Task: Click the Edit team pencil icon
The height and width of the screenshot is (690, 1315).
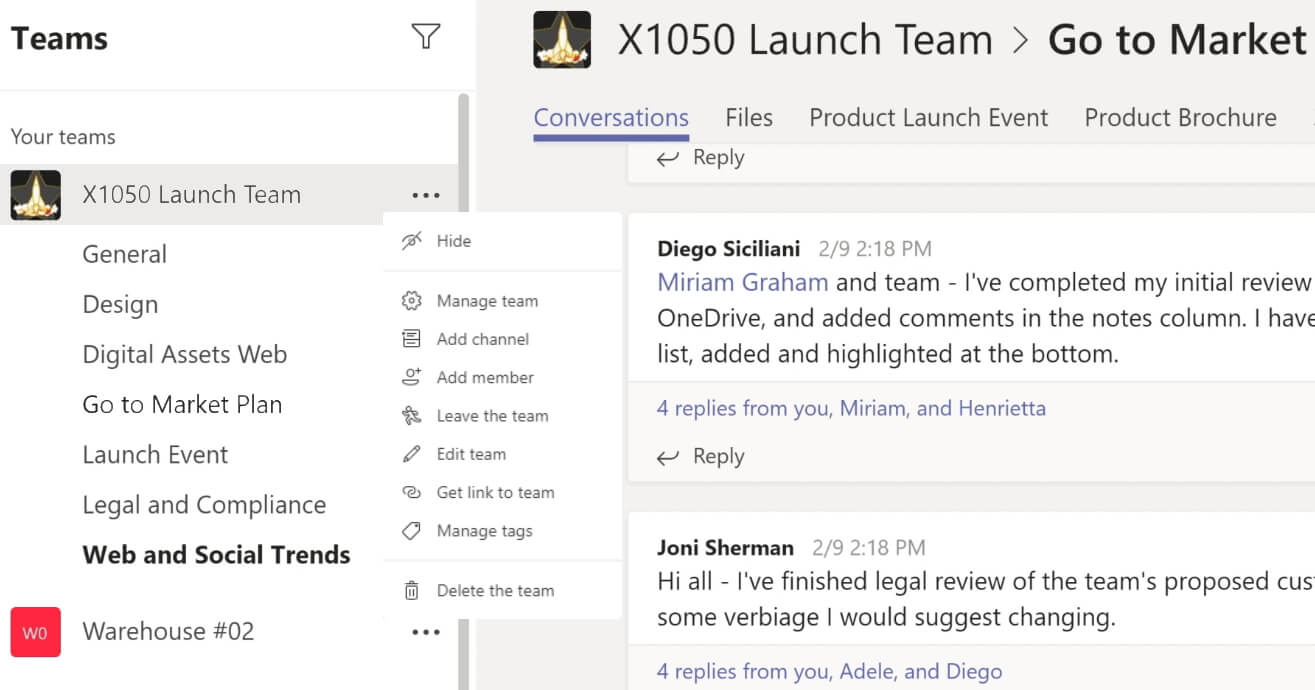Action: pyautogui.click(x=411, y=454)
